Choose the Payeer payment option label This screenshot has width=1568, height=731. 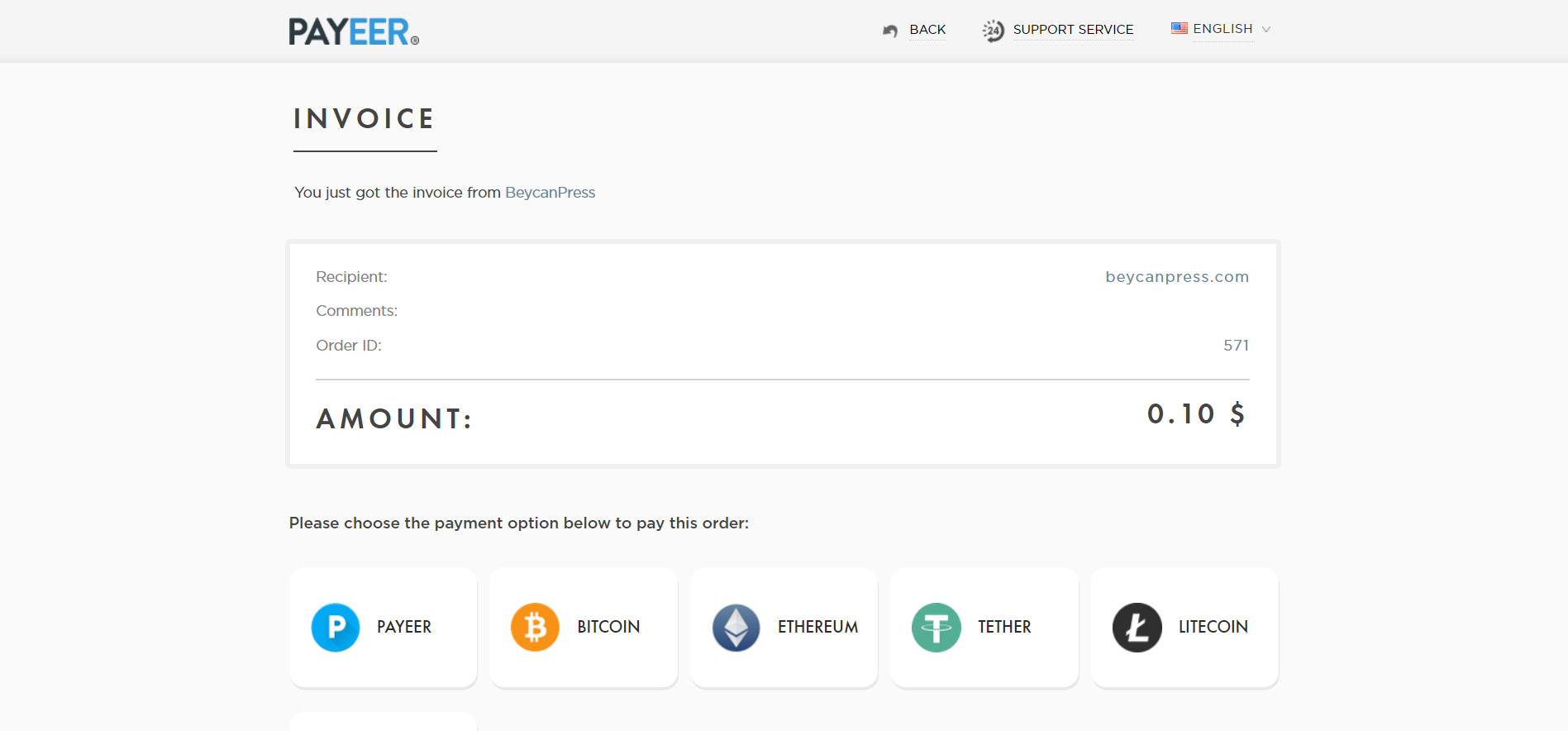click(x=404, y=627)
